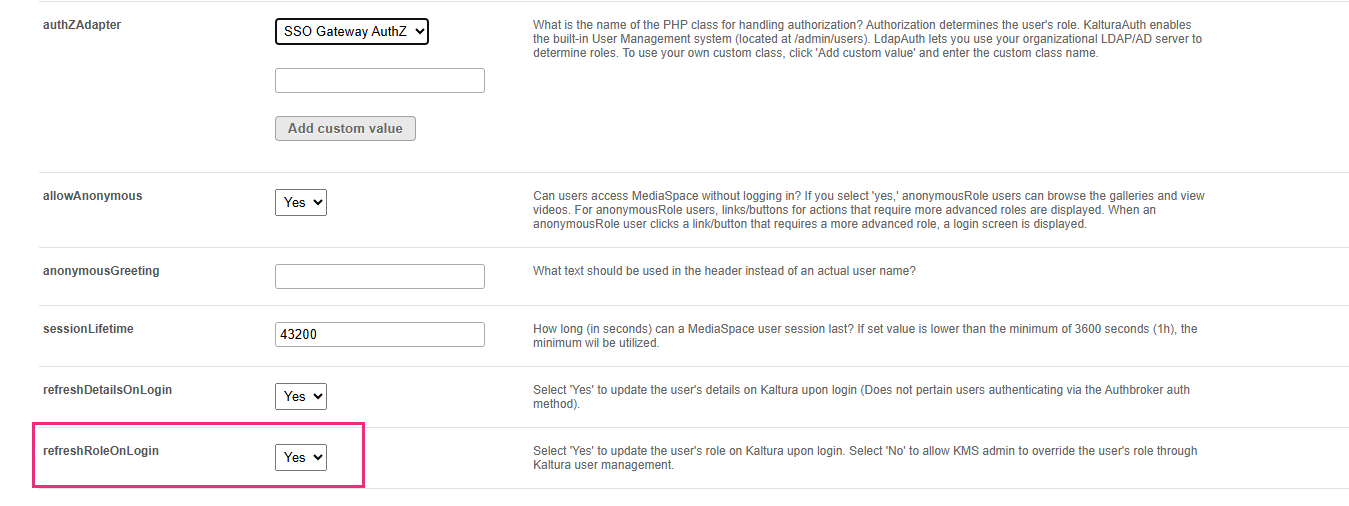Viewport: 1349px width, 506px height.
Task: Open the authZAdapter SSO Gateway AuthZ dropdown
Action: (351, 32)
